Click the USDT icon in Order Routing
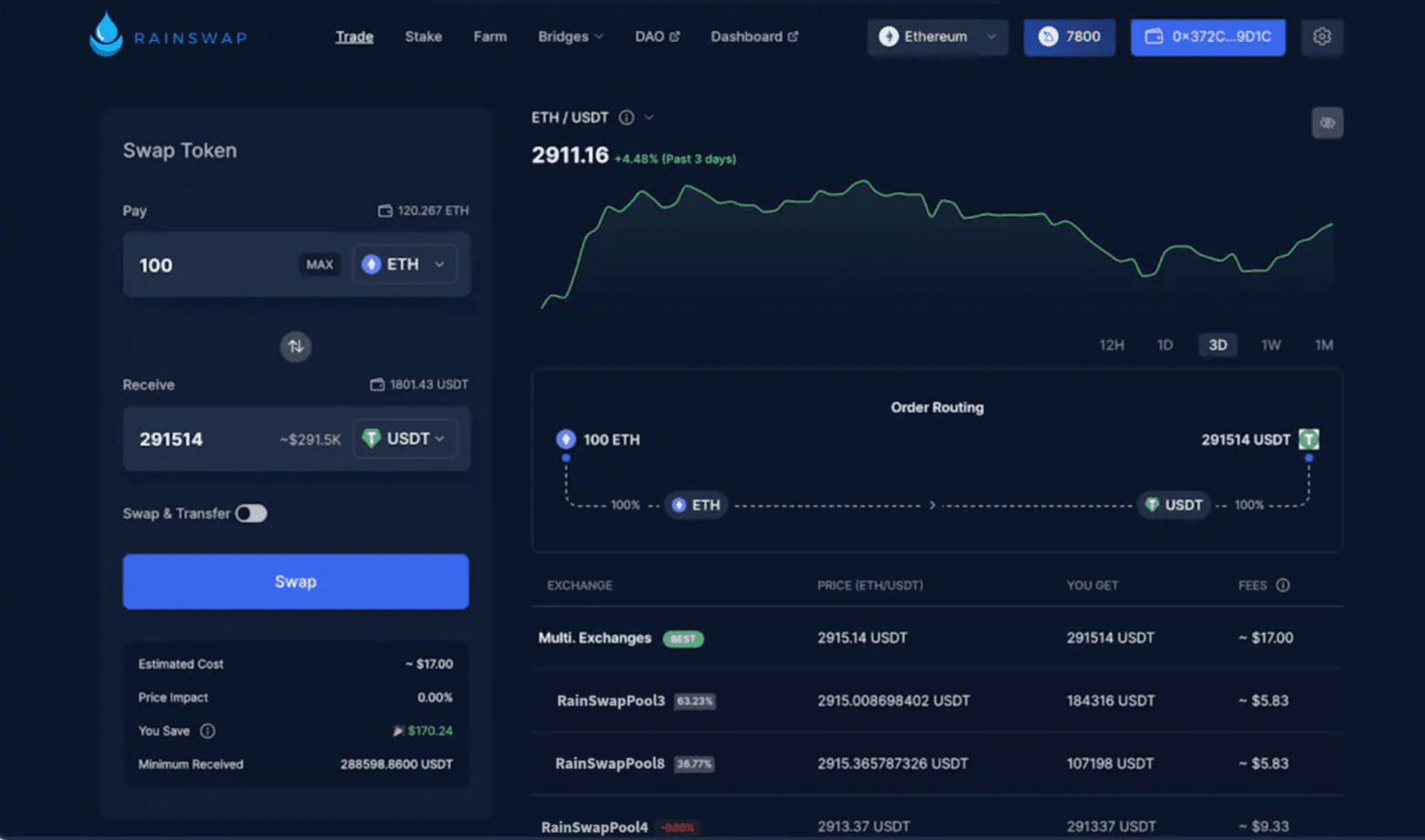The width and height of the screenshot is (1425, 840). click(x=1308, y=439)
